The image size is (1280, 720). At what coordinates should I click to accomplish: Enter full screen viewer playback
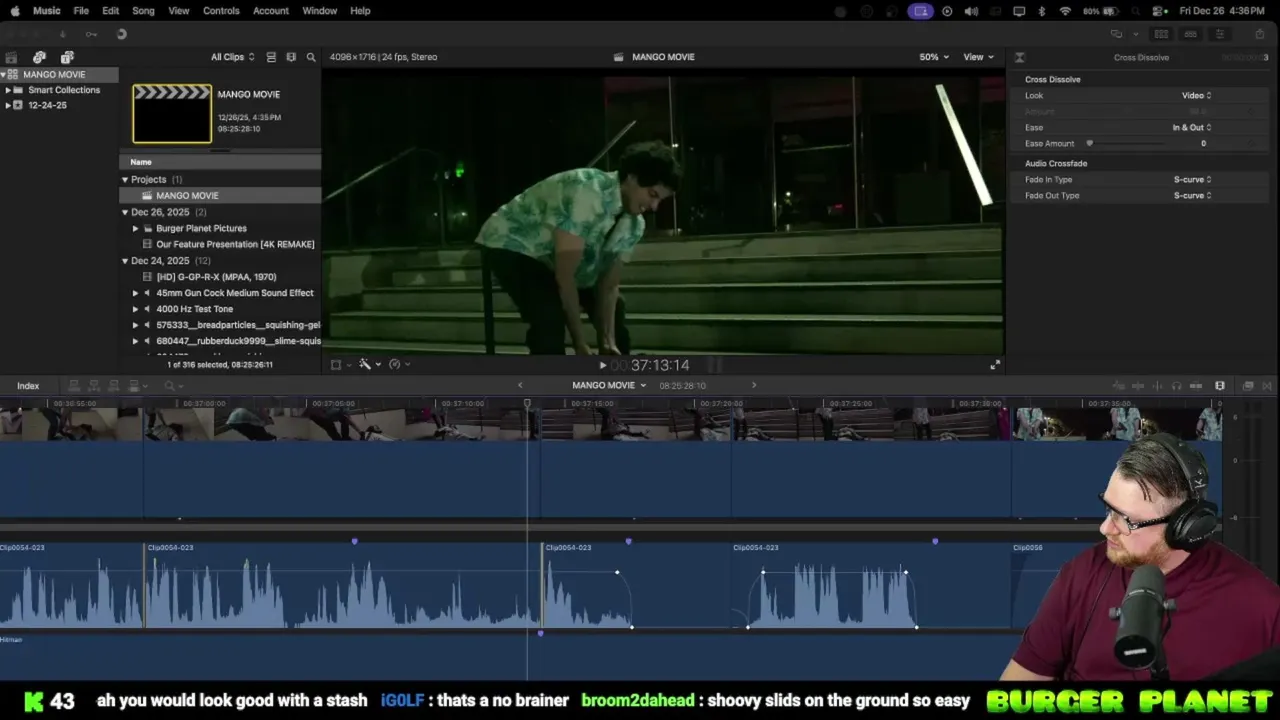click(x=994, y=365)
